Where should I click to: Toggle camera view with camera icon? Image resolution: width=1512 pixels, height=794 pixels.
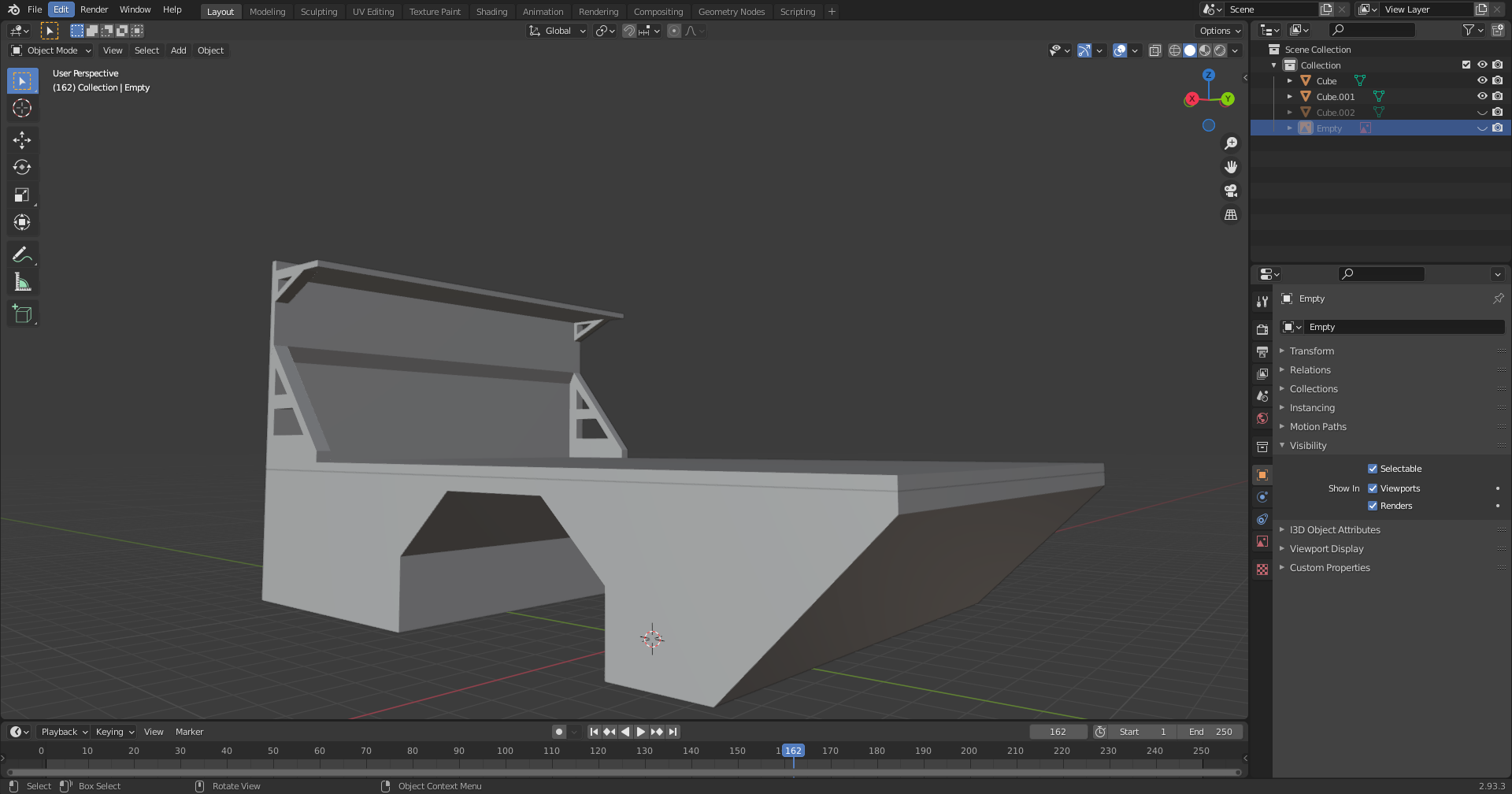pyautogui.click(x=1231, y=191)
